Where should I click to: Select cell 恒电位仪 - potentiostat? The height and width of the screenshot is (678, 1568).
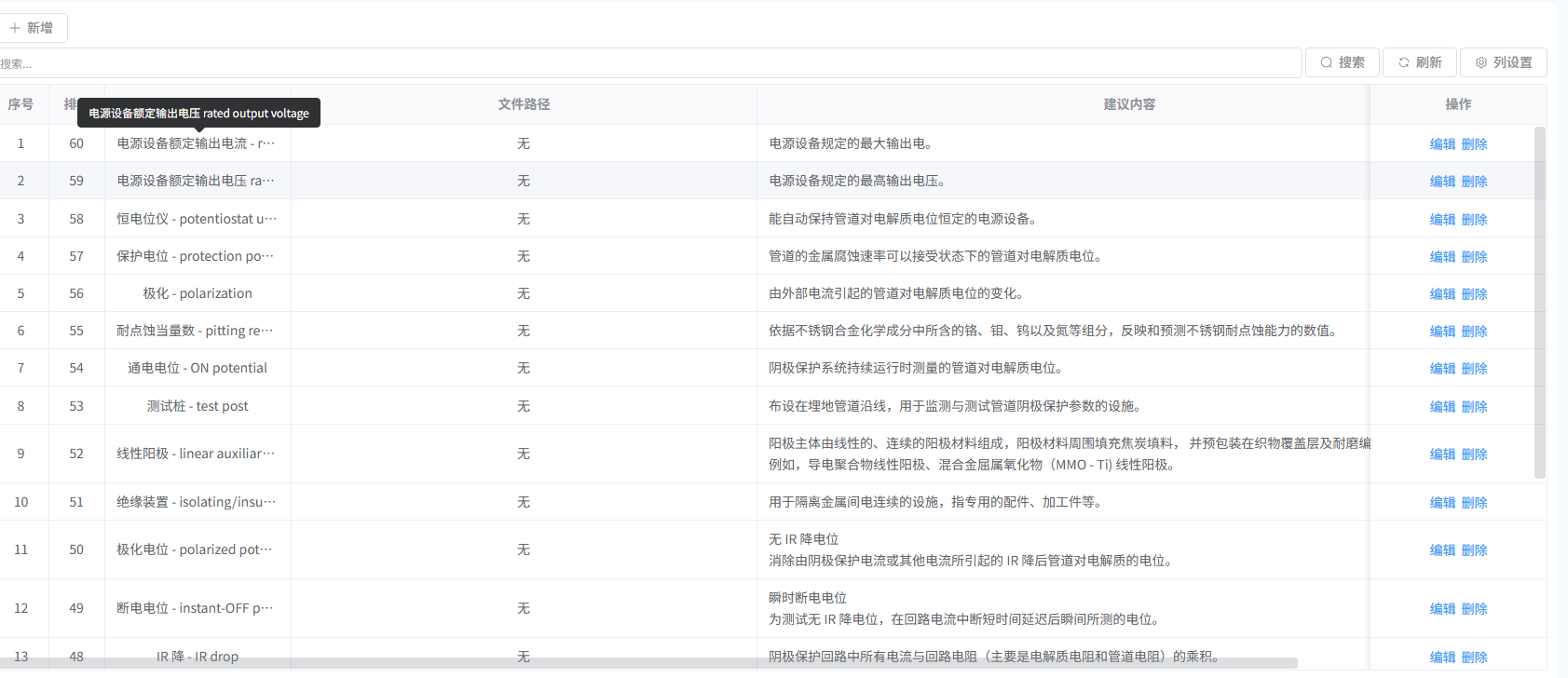[197, 219]
